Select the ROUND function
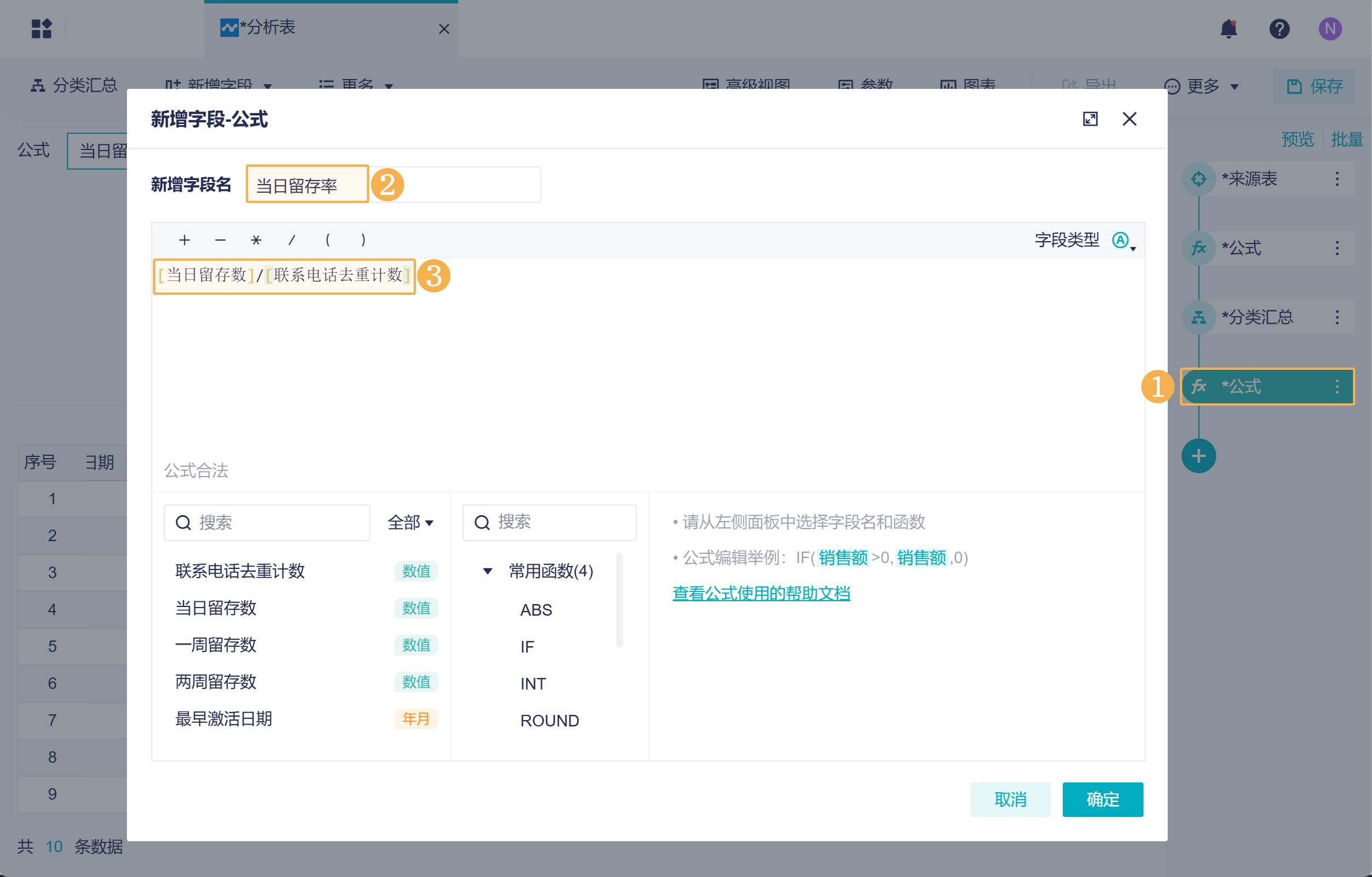This screenshot has width=1372, height=877. click(549, 721)
